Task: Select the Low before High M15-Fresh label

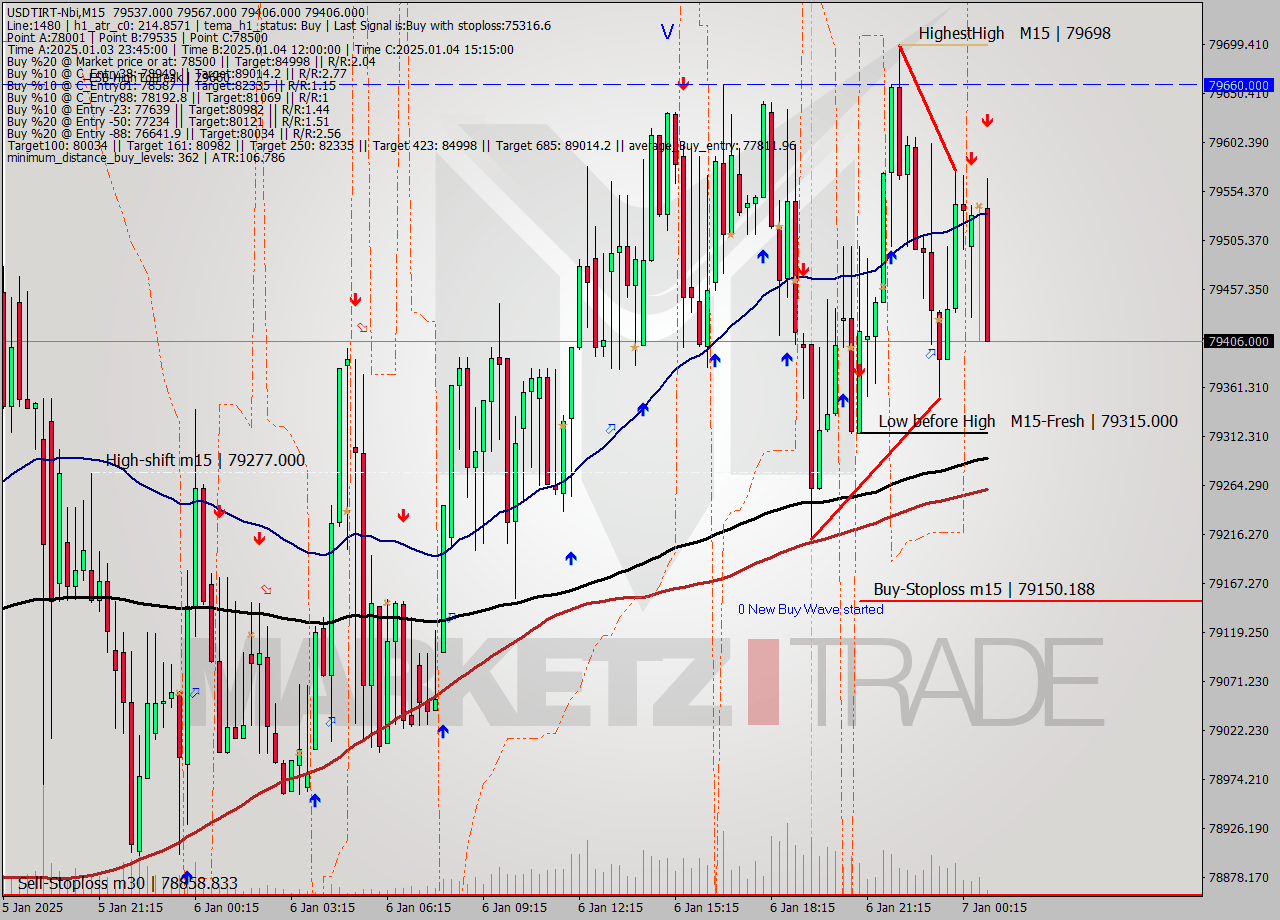Action: click(1028, 421)
